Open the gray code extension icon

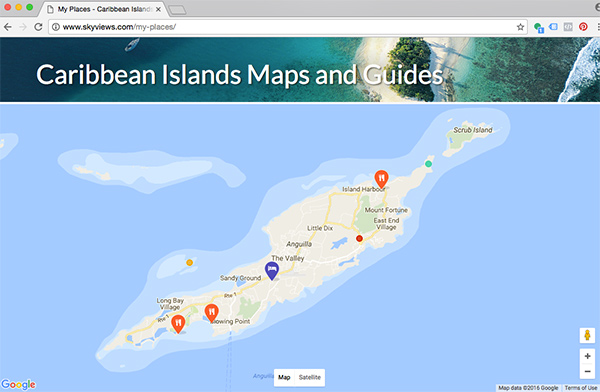[x=568, y=27]
